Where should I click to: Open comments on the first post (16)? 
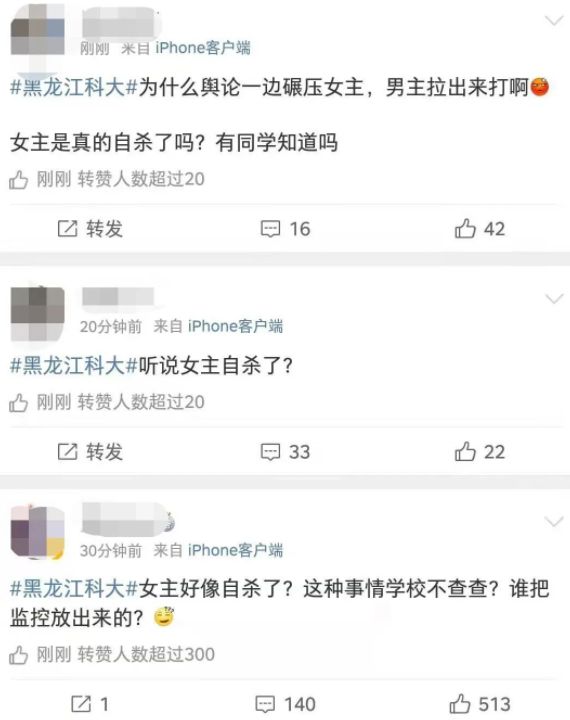(x=285, y=228)
